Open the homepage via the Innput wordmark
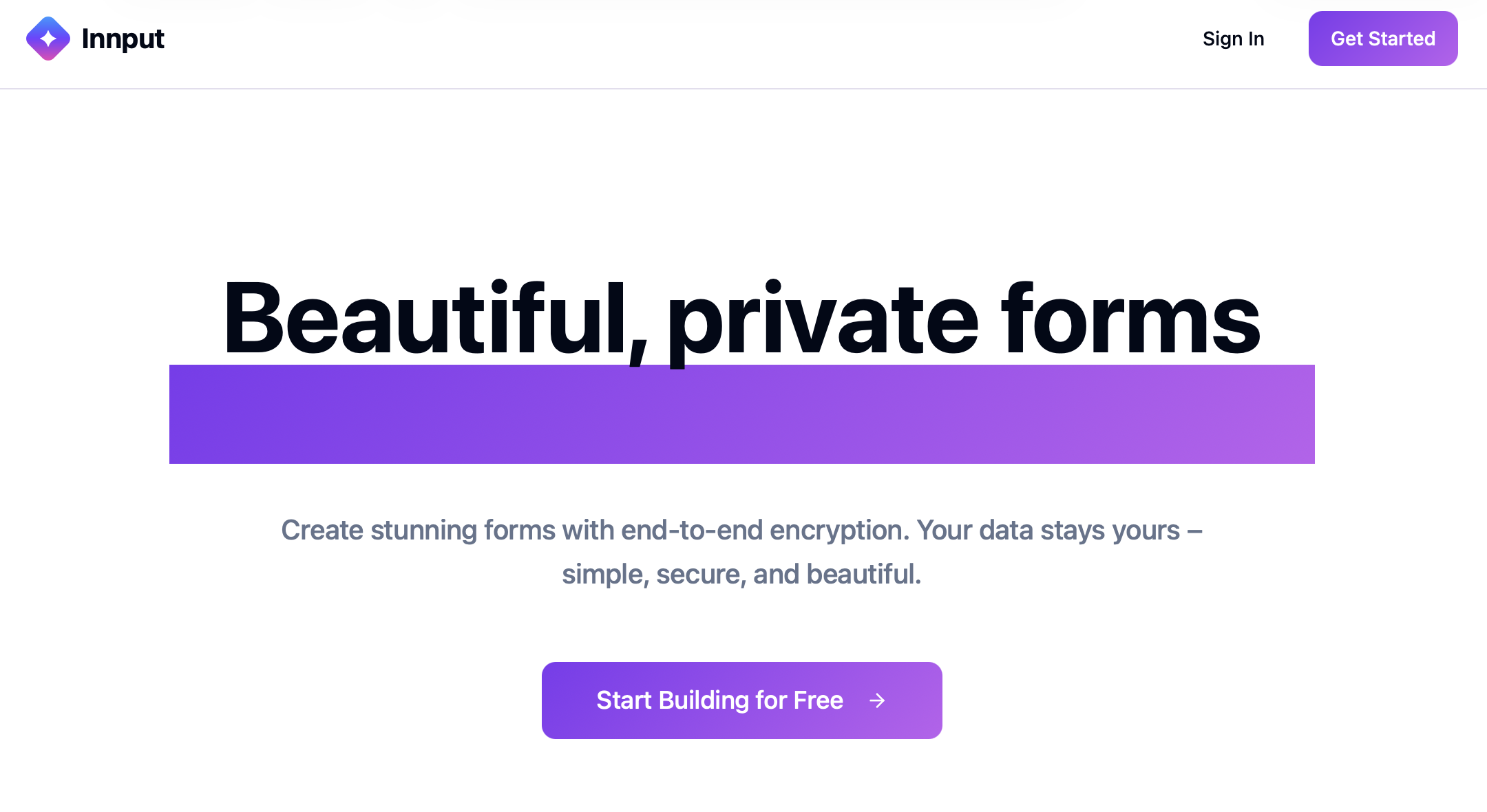This screenshot has width=1487, height=812. 123,38
